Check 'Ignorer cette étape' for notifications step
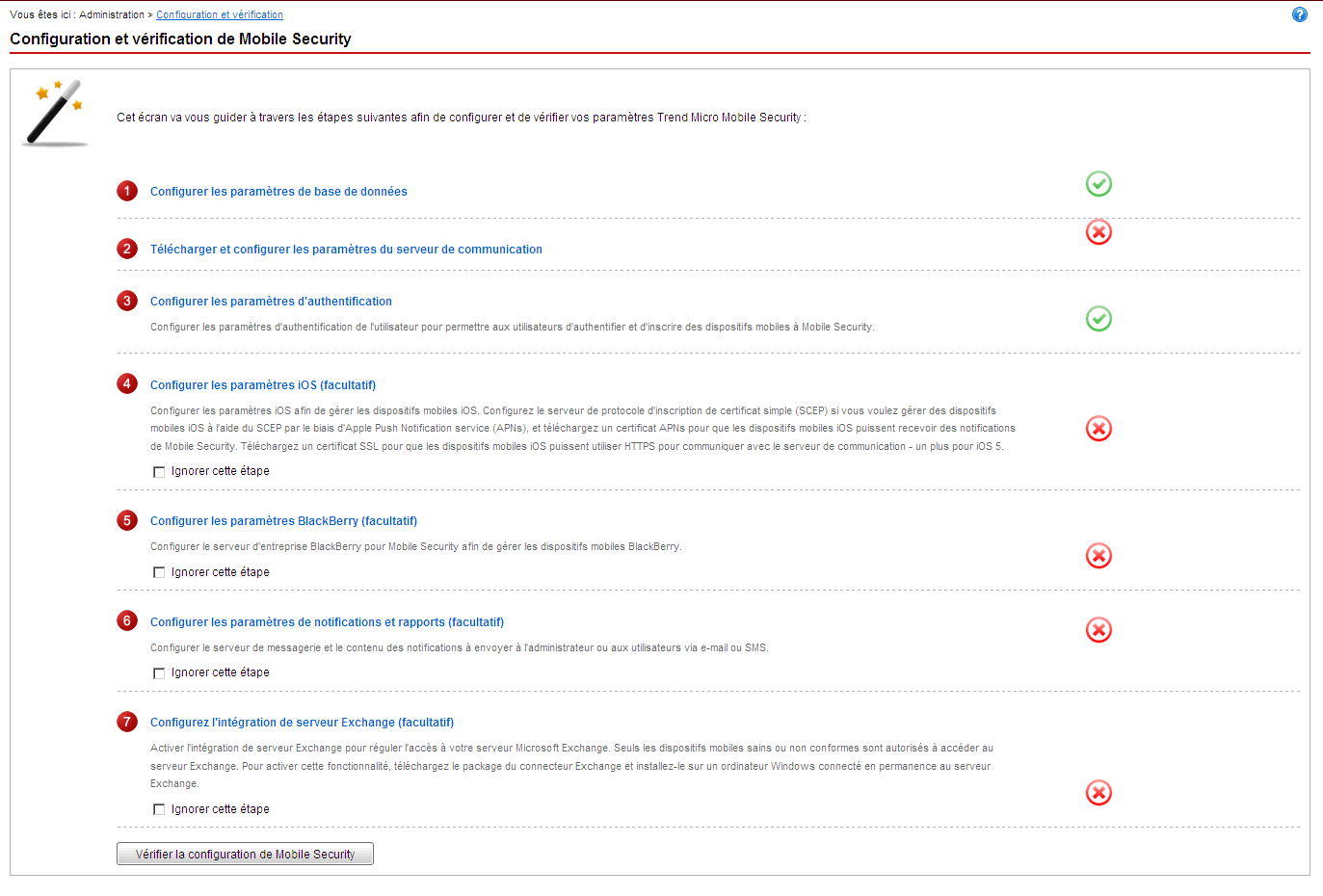This screenshot has height=896, width=1323. pyautogui.click(x=159, y=673)
